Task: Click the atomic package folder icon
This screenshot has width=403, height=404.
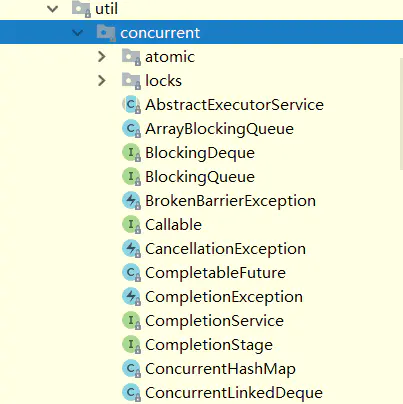Action: (x=131, y=57)
